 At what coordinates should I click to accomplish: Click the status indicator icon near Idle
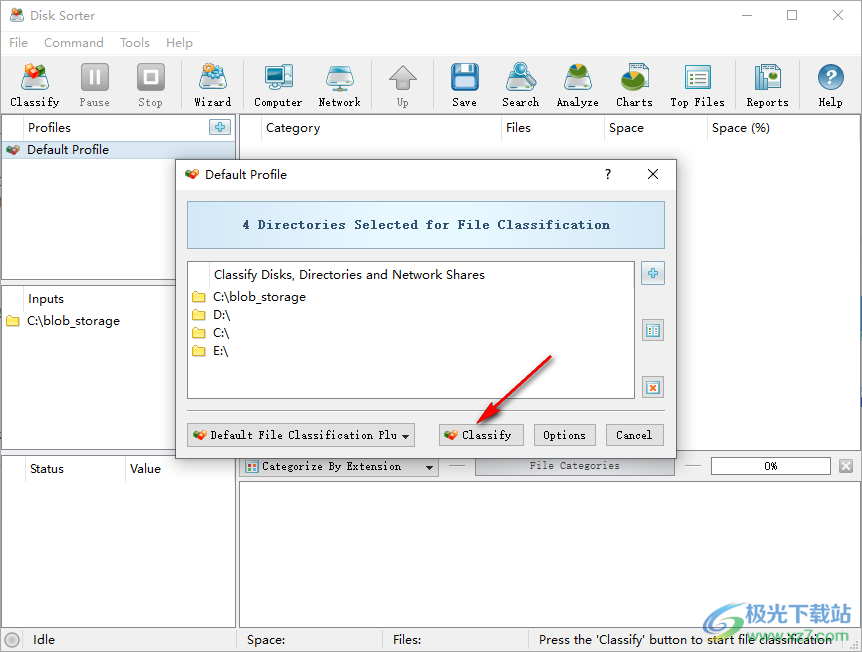(12, 640)
